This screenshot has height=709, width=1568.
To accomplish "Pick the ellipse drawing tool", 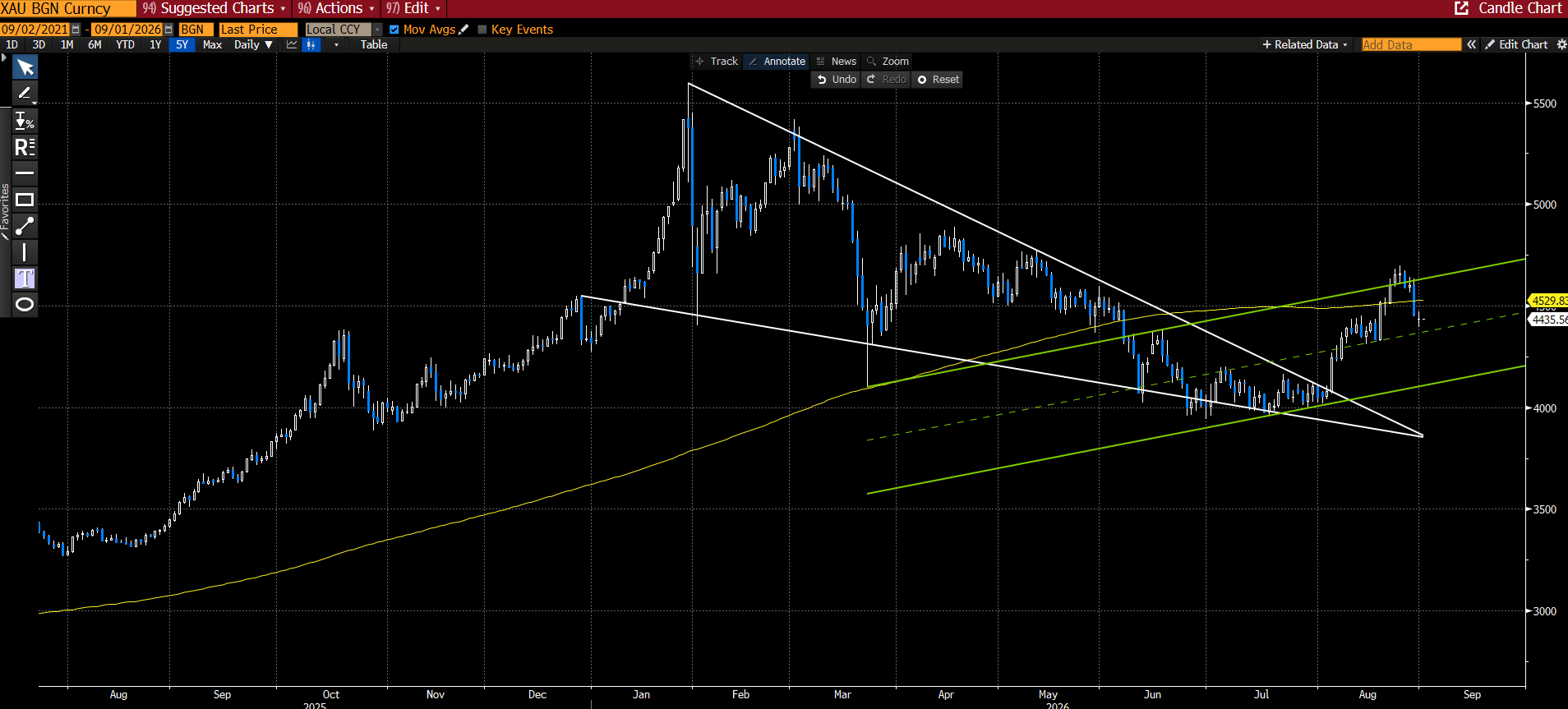I will [25, 305].
